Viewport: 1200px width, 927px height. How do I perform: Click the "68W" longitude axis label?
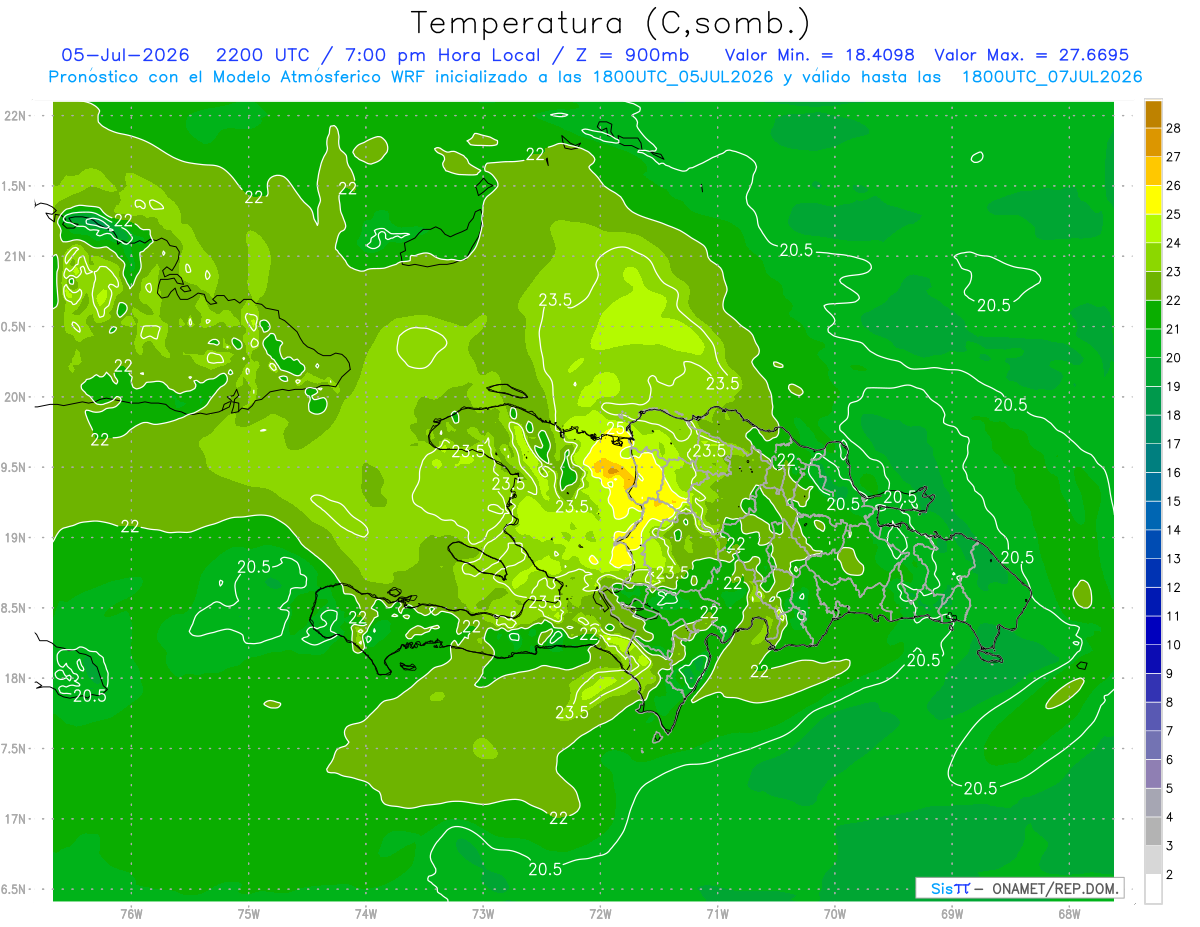tap(1069, 913)
